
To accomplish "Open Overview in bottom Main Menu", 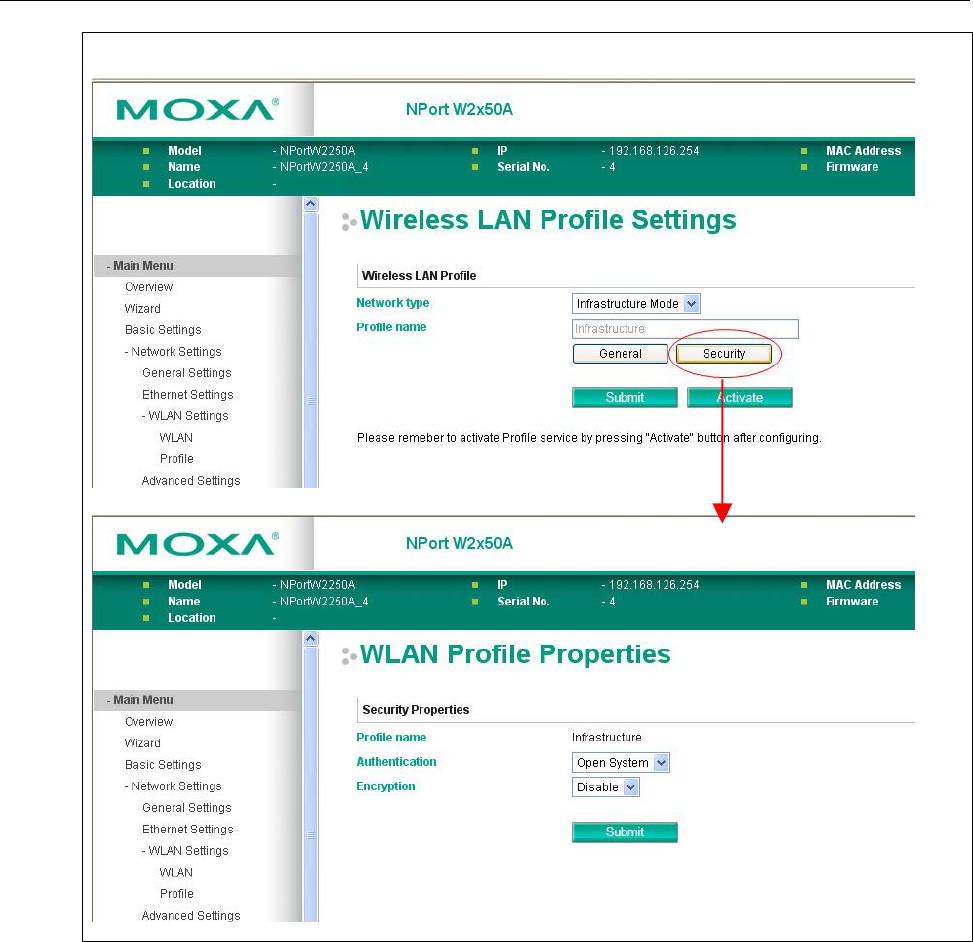I will pyautogui.click(x=149, y=722).
